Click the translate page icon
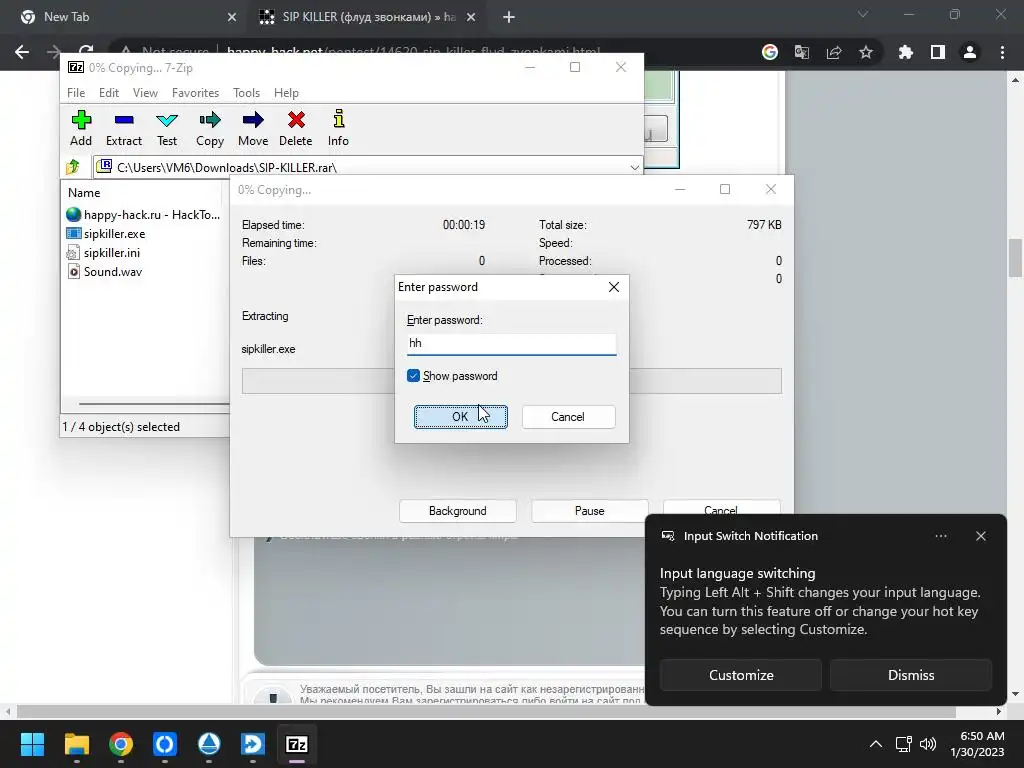The height and width of the screenshot is (768, 1024). pyautogui.click(x=802, y=52)
